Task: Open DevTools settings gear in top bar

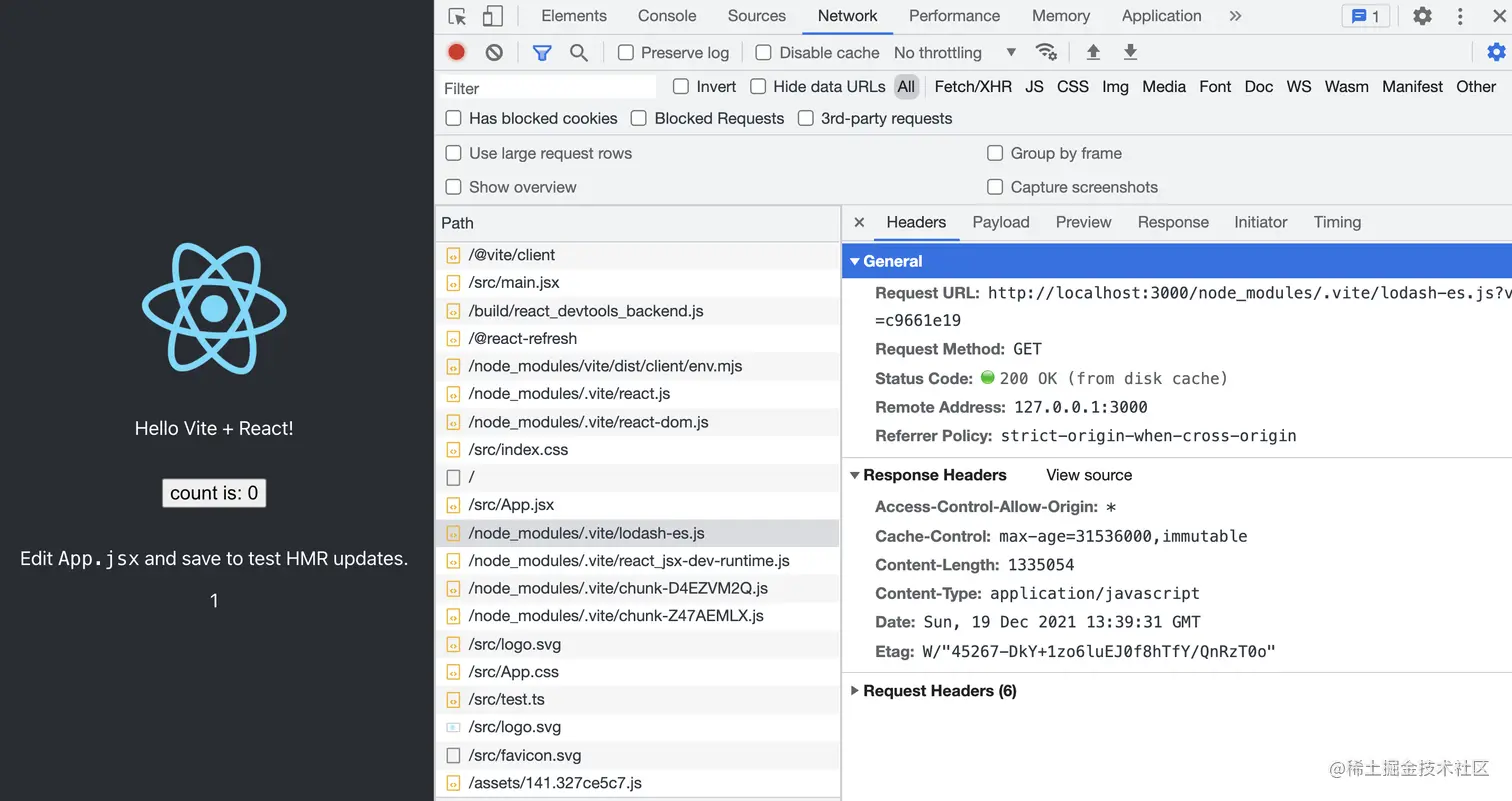Action: pos(1422,16)
